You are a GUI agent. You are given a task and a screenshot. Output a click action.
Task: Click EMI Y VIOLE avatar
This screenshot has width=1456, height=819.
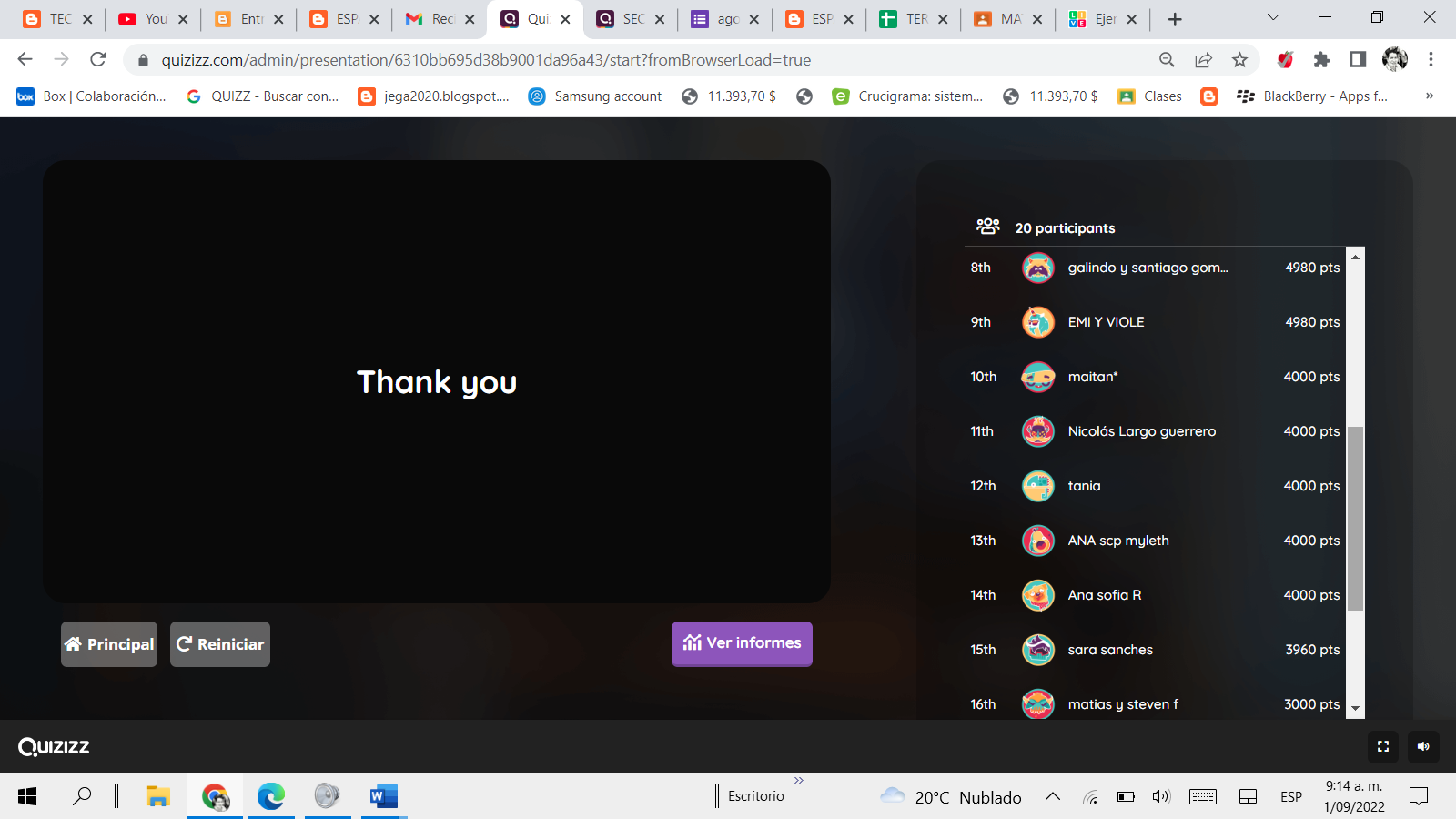pos(1038,322)
